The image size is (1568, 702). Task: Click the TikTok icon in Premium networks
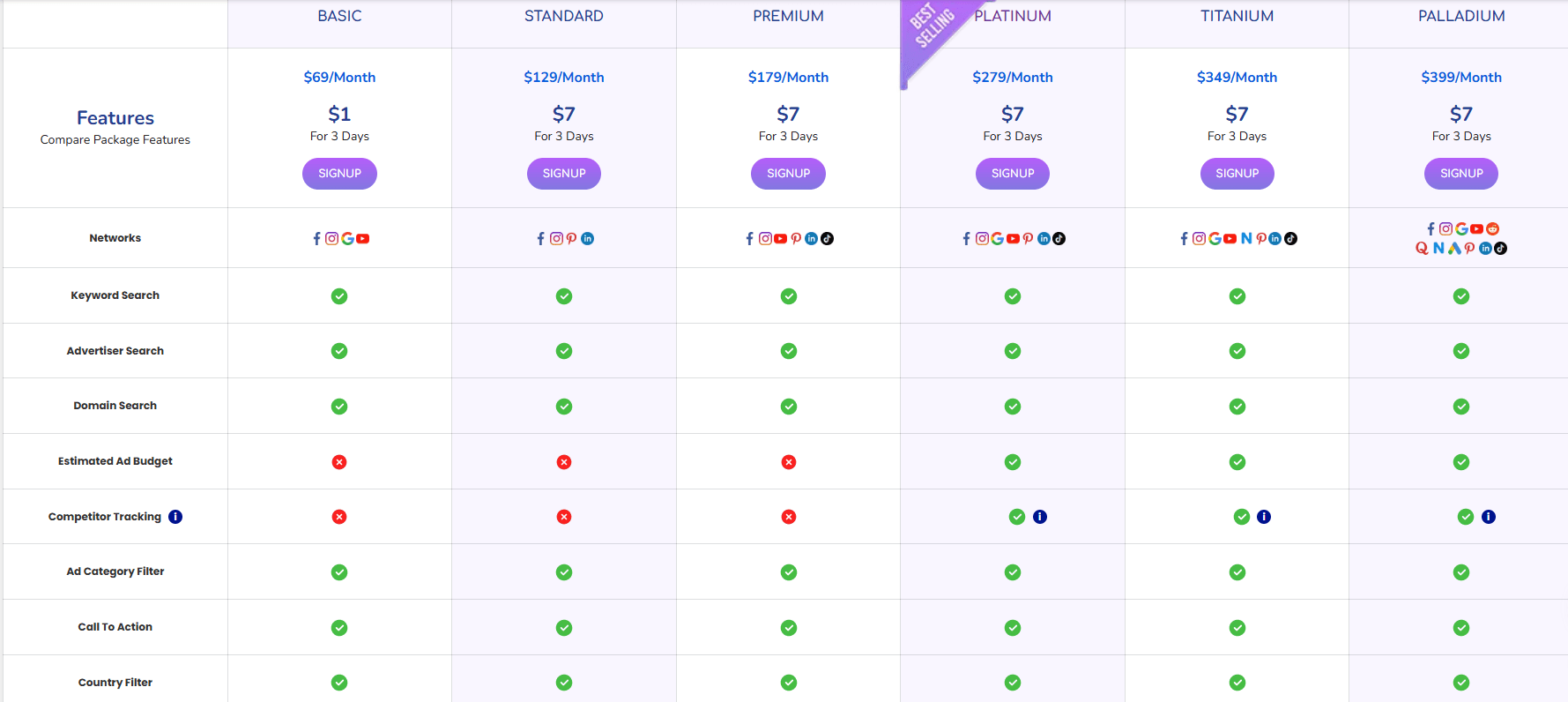point(827,239)
